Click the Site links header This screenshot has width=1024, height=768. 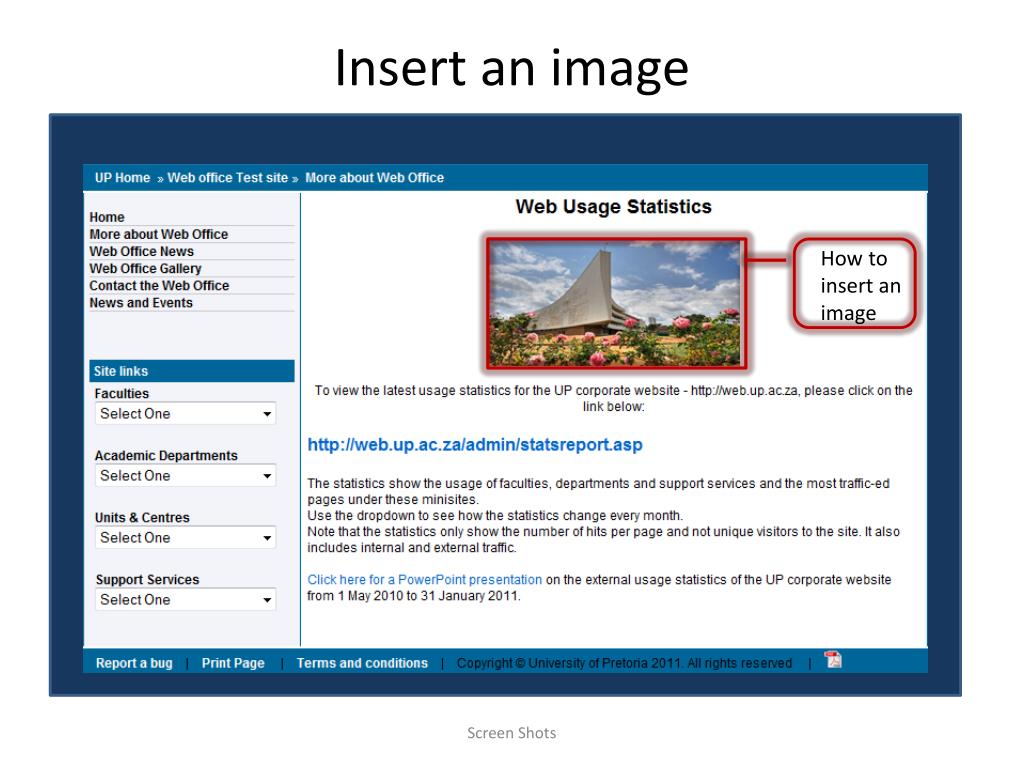coord(192,371)
